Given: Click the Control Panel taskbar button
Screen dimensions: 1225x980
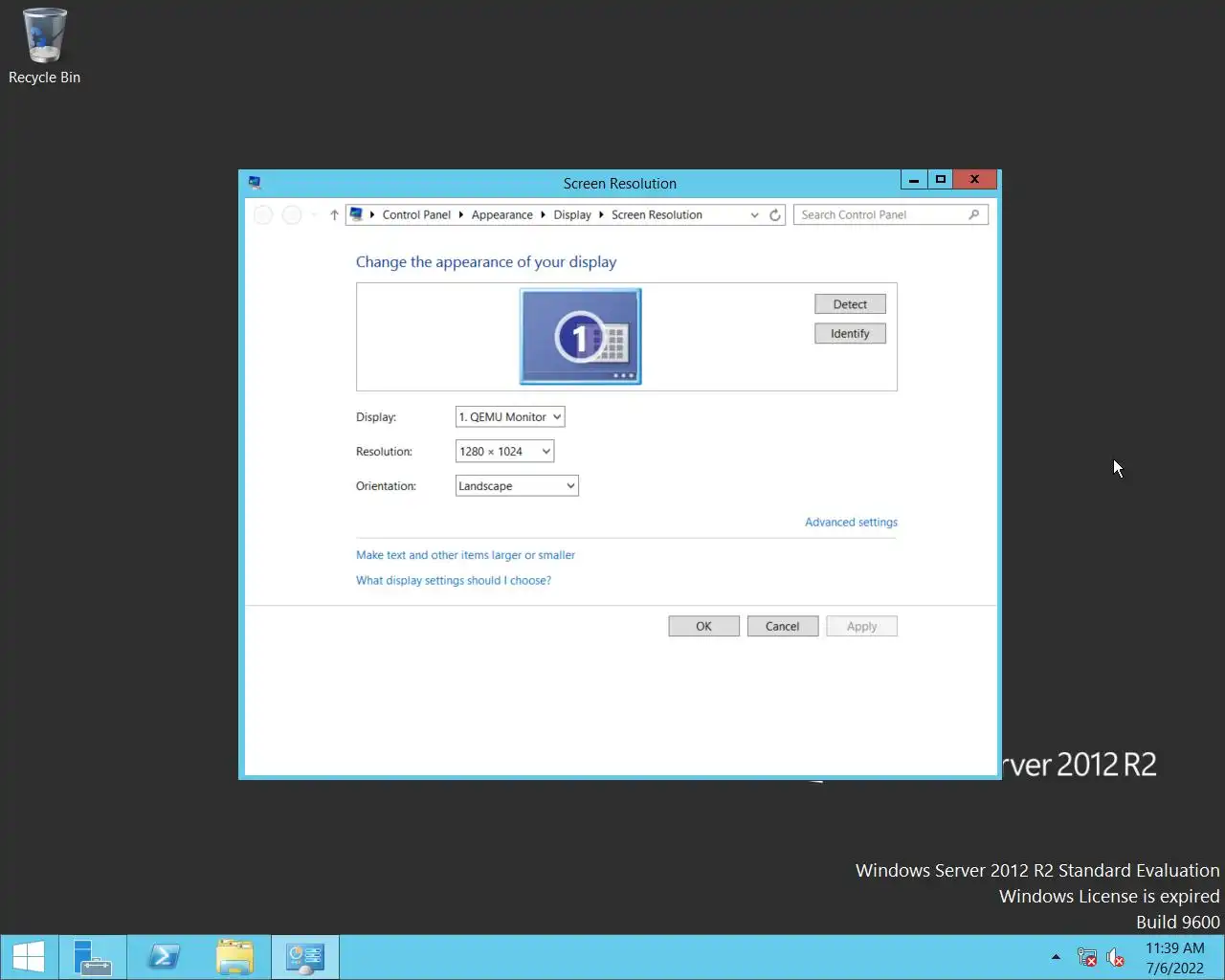Looking at the screenshot, I should click(305, 957).
